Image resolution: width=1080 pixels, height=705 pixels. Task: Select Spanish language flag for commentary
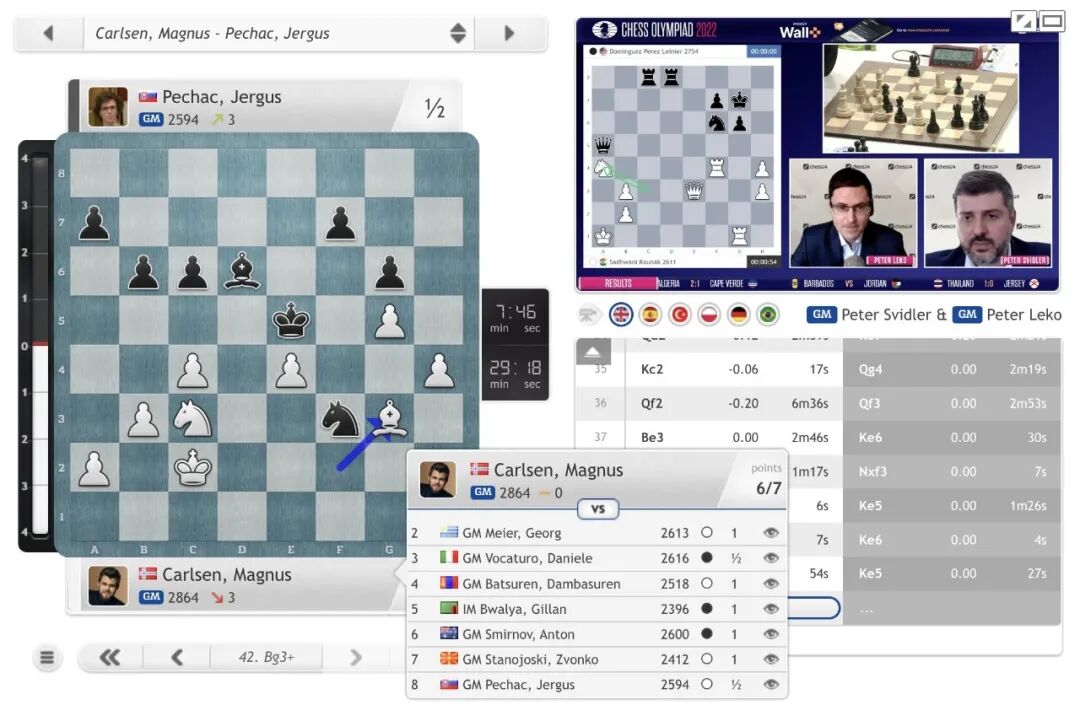pyautogui.click(x=650, y=315)
